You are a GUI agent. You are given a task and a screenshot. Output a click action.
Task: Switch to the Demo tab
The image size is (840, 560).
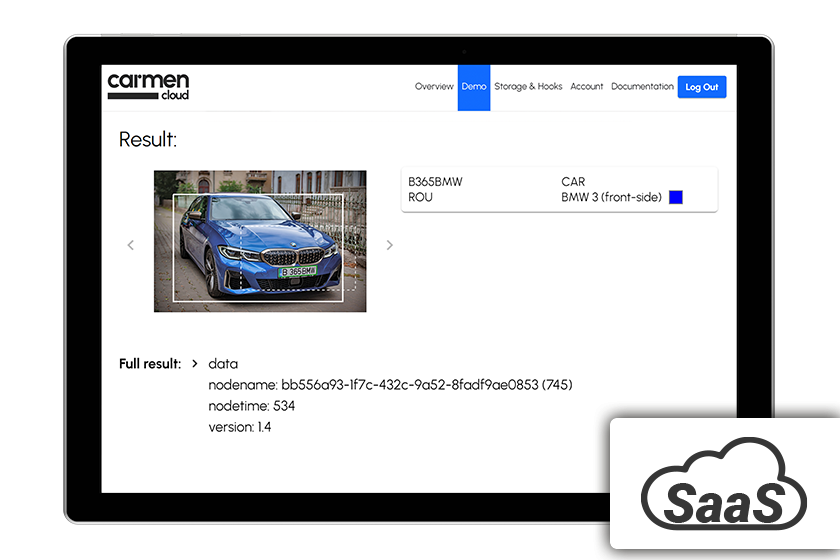[474, 87]
